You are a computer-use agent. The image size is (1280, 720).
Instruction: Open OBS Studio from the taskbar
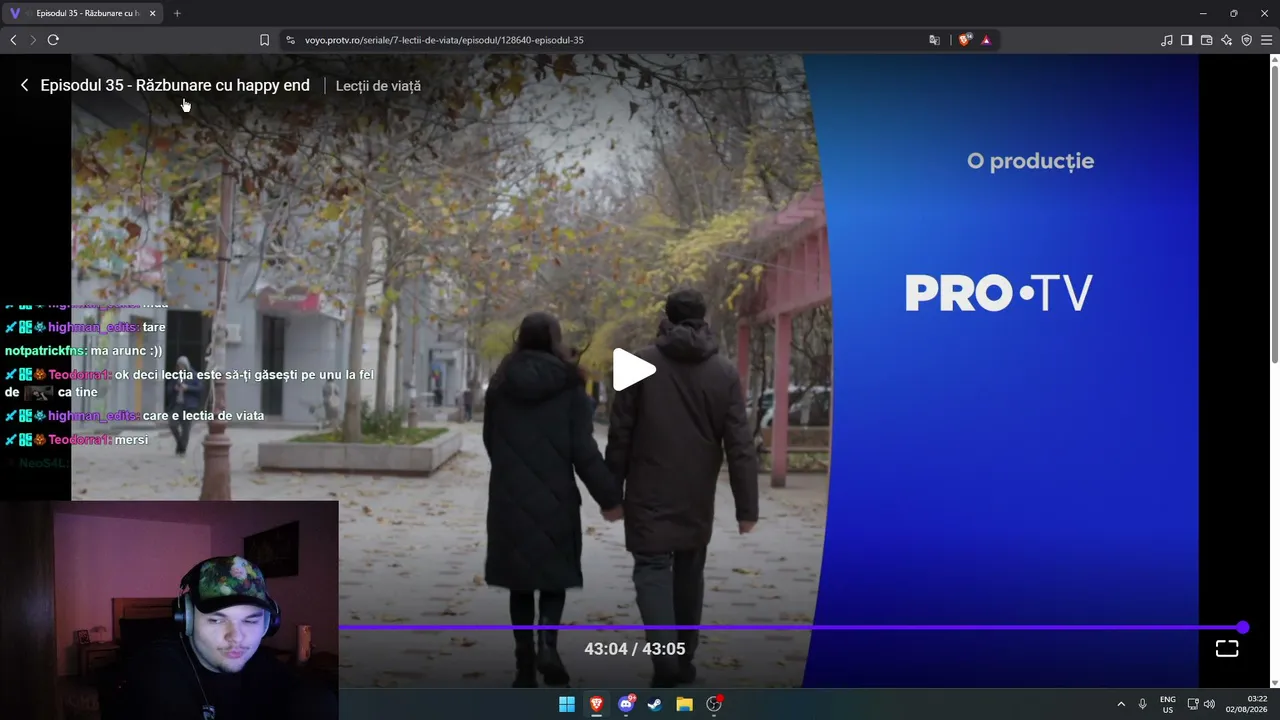714,704
